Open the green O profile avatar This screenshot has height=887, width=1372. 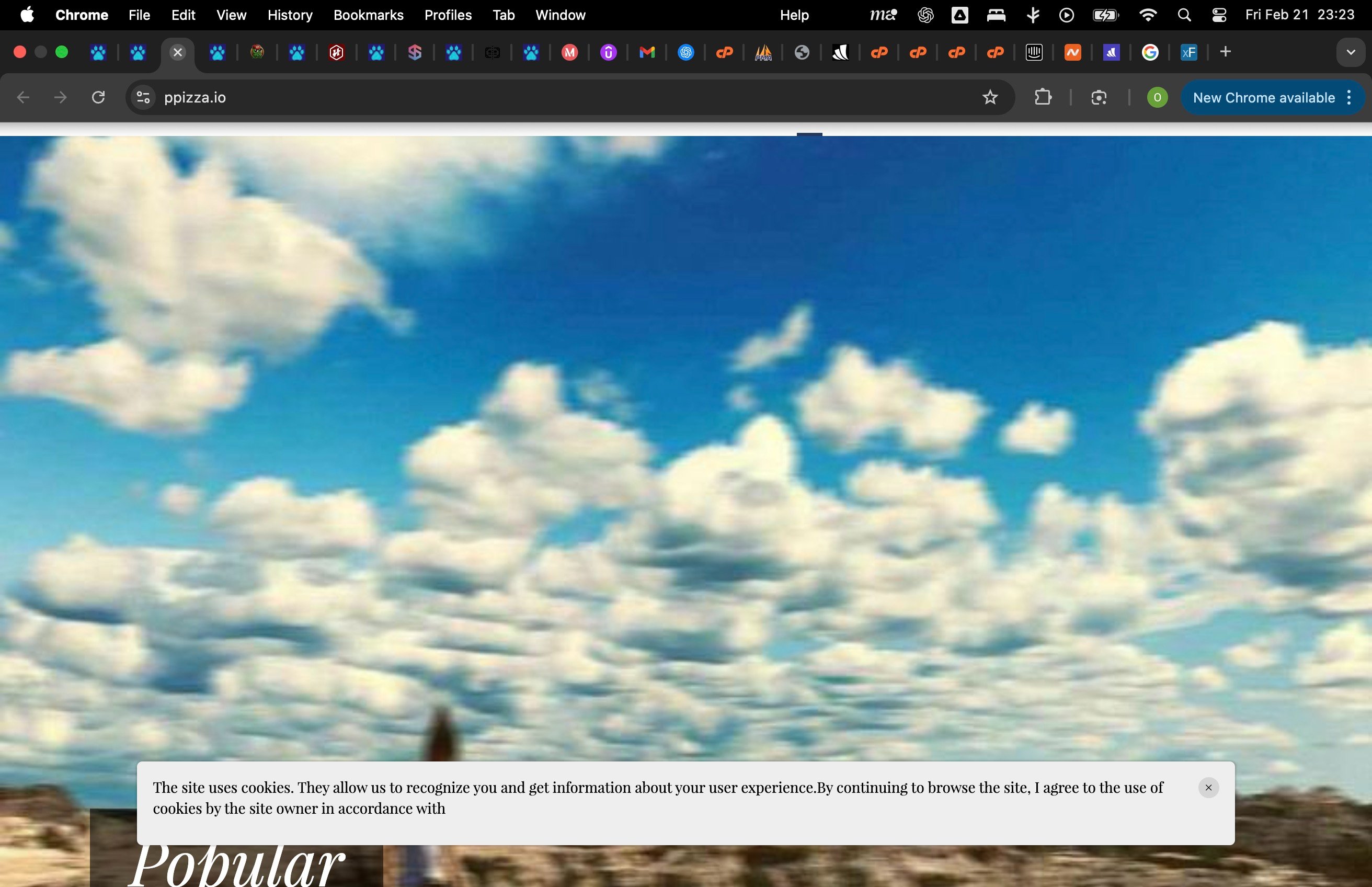tap(1157, 97)
